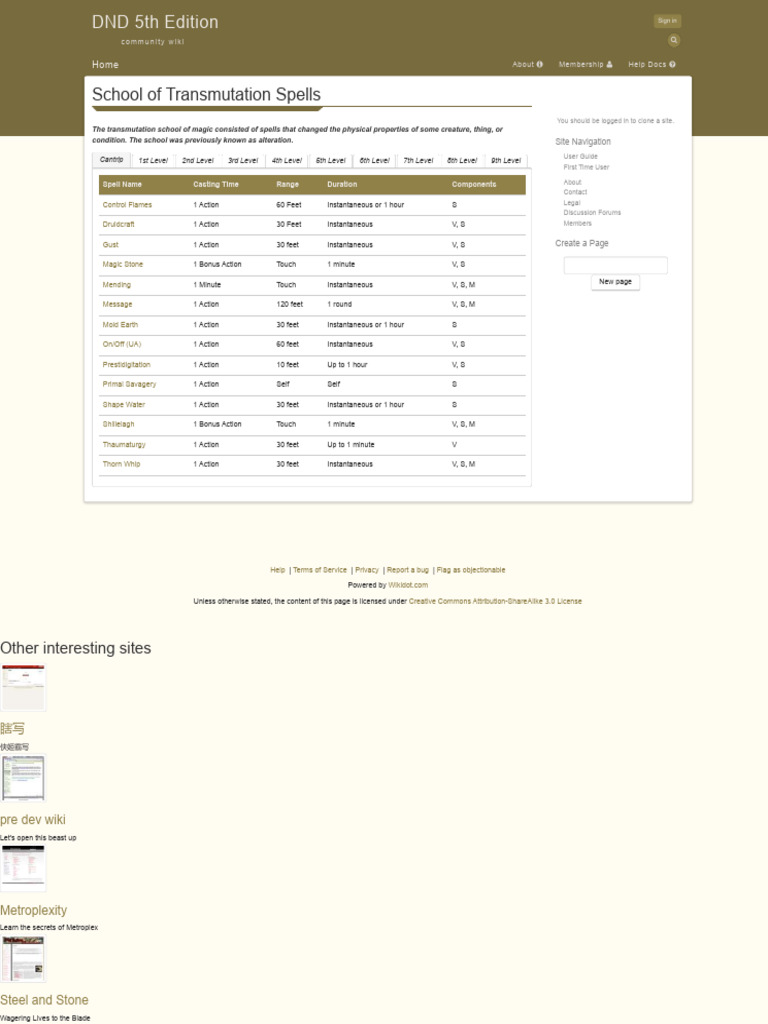Open the Magic Stone spell link
Image resolution: width=768 pixels, height=1024 pixels.
[x=122, y=264]
